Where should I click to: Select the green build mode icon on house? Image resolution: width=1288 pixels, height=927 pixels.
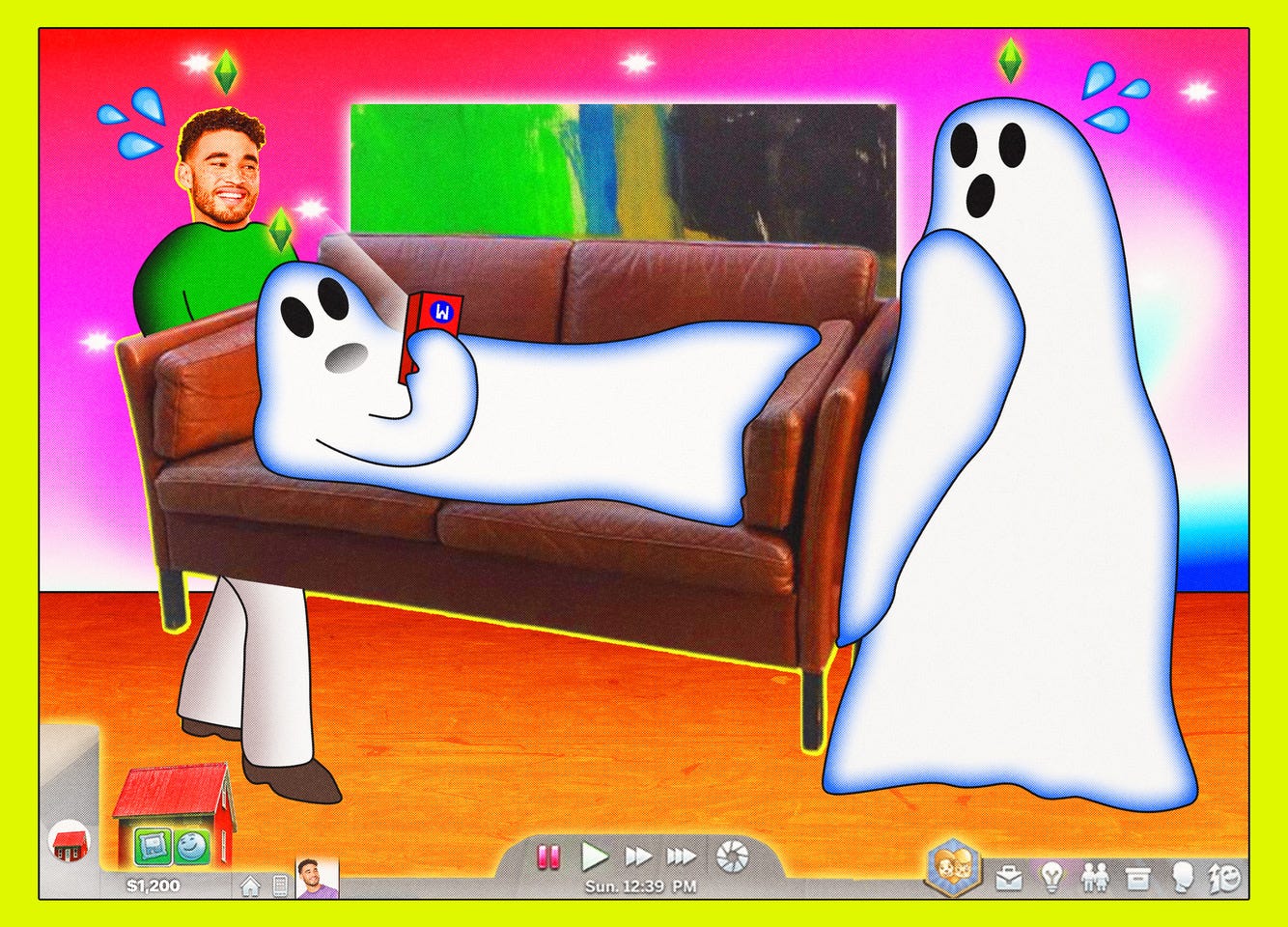[x=153, y=847]
